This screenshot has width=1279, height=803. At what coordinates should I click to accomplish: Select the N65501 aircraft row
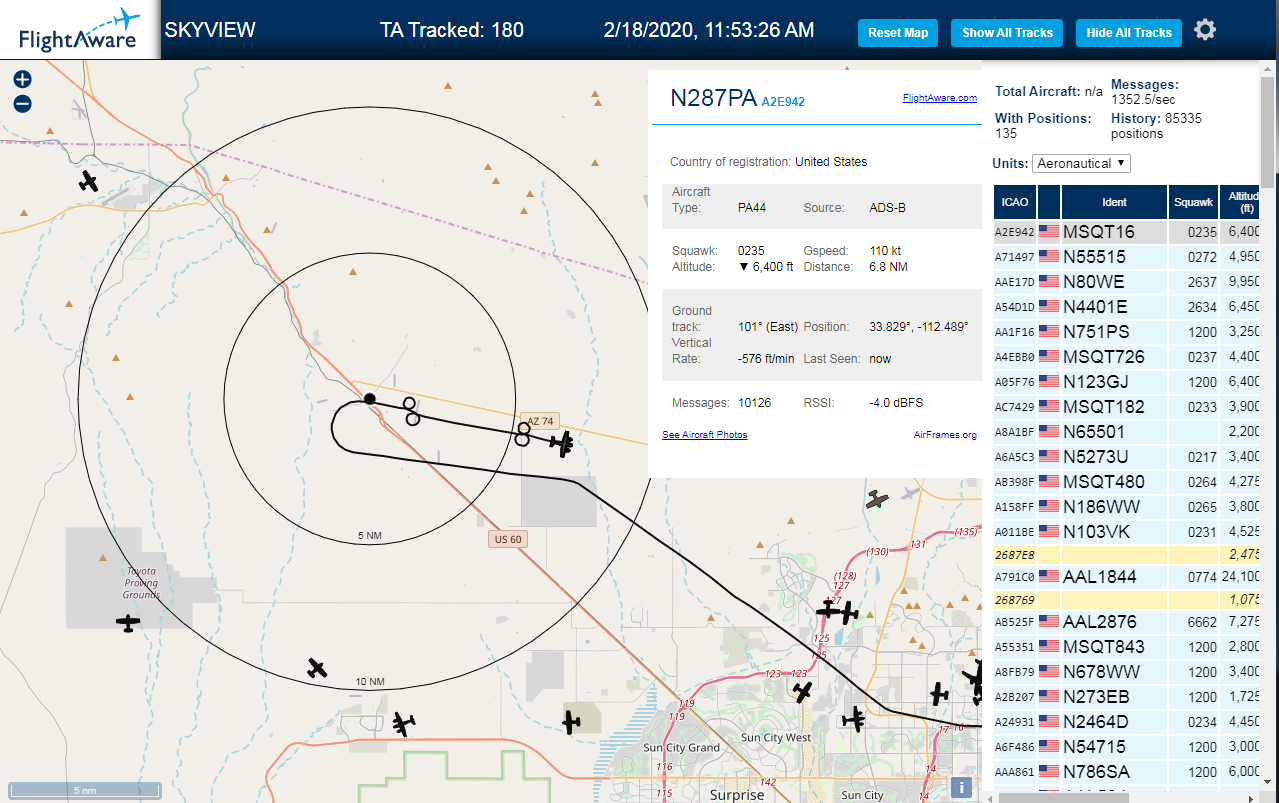(x=1127, y=432)
